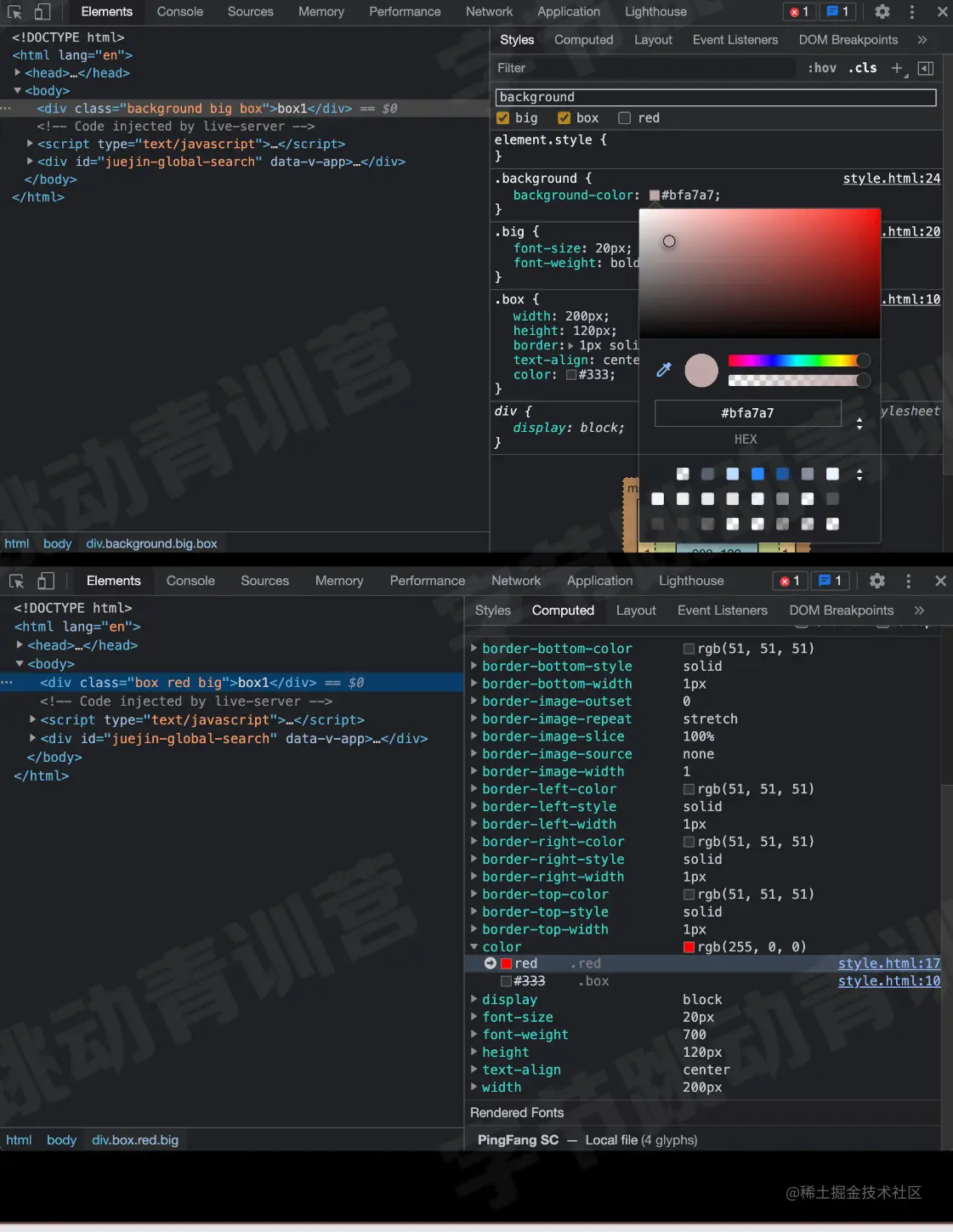Open kebab menu in lower DevTools panel

point(909,581)
